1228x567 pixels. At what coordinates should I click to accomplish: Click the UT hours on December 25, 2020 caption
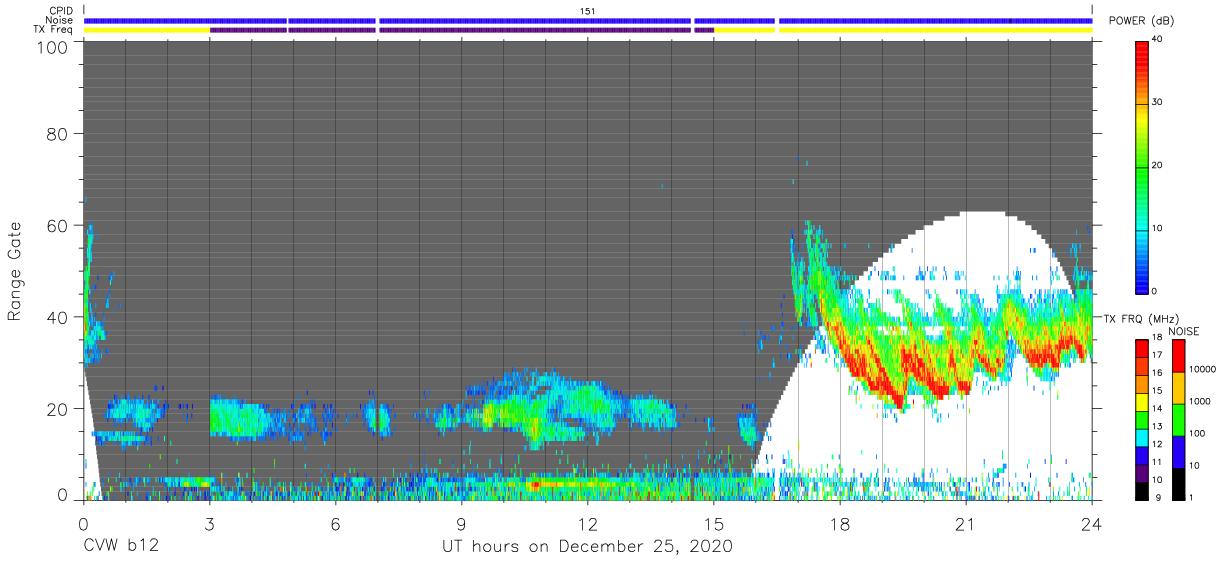point(588,547)
